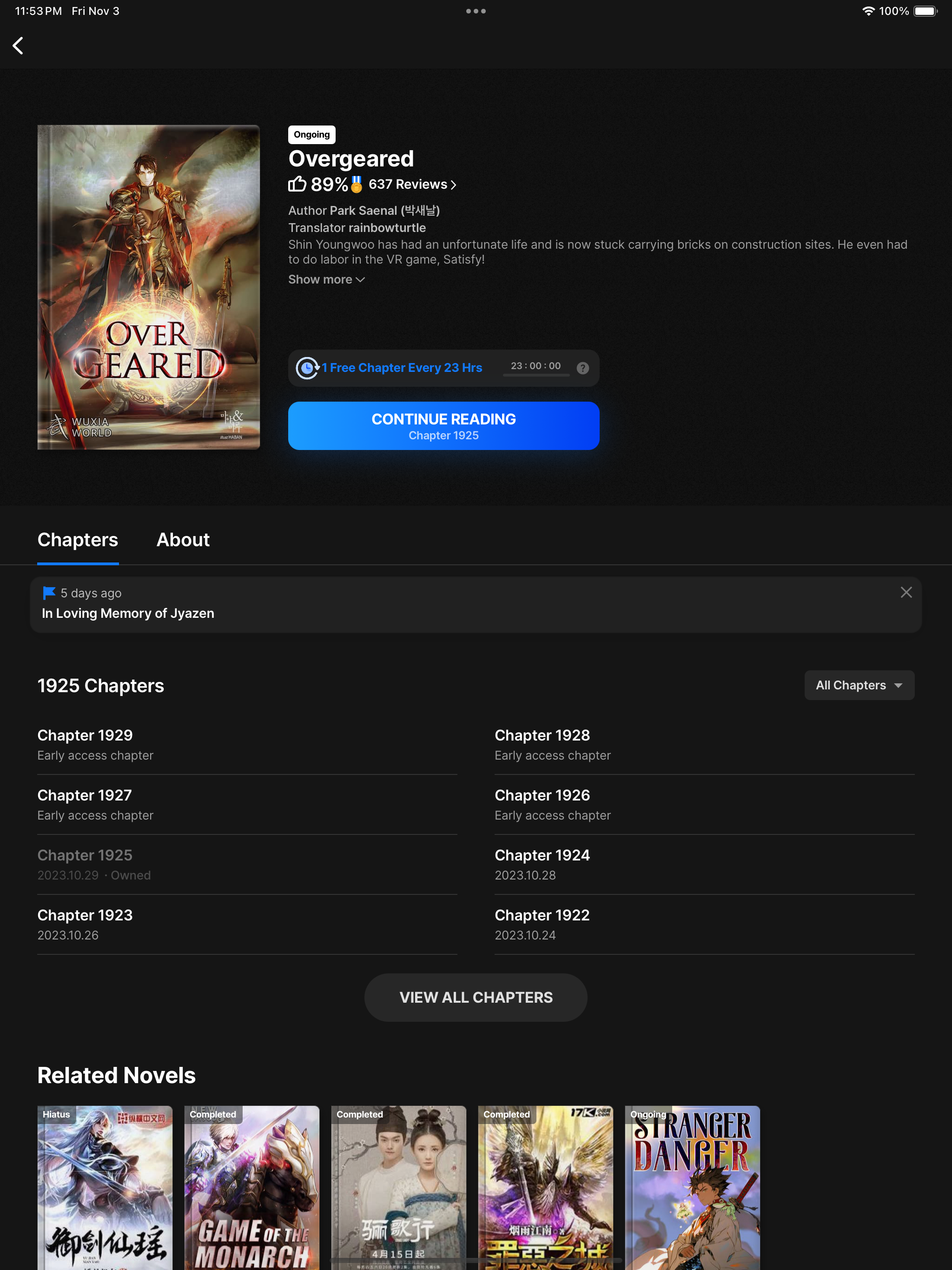Viewport: 952px width, 1270px height.
Task: Open Chapter 1928 early access
Action: tap(705, 745)
